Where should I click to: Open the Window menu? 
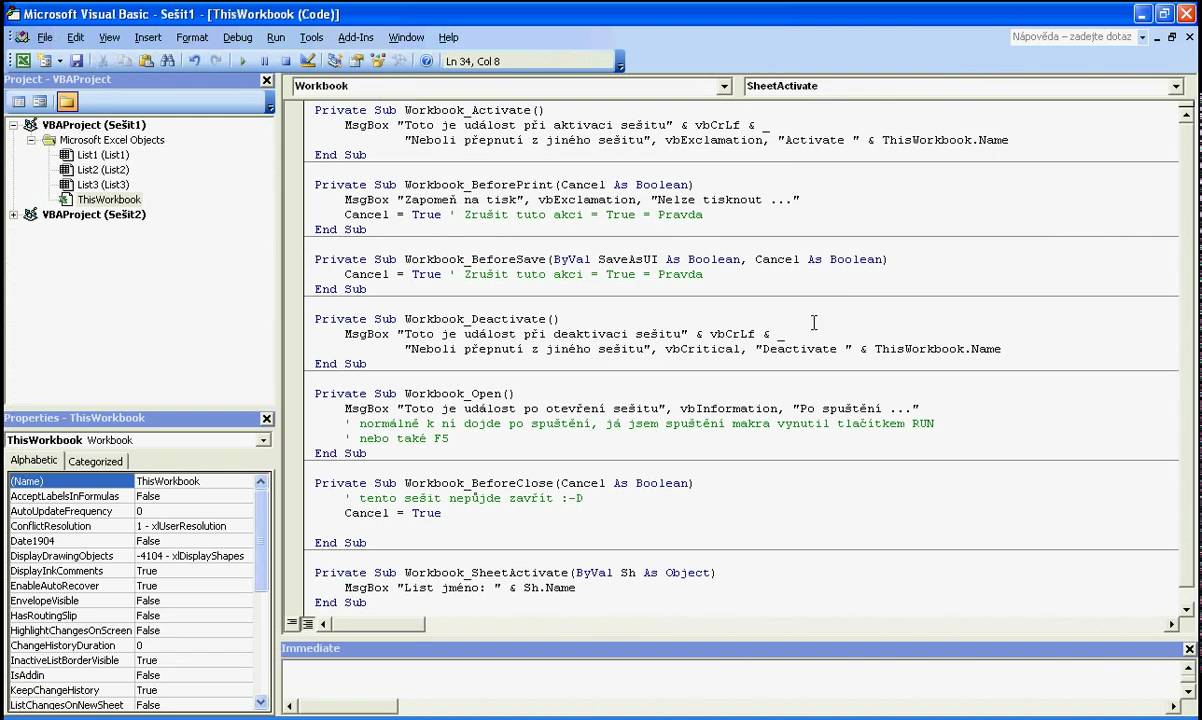tap(406, 37)
